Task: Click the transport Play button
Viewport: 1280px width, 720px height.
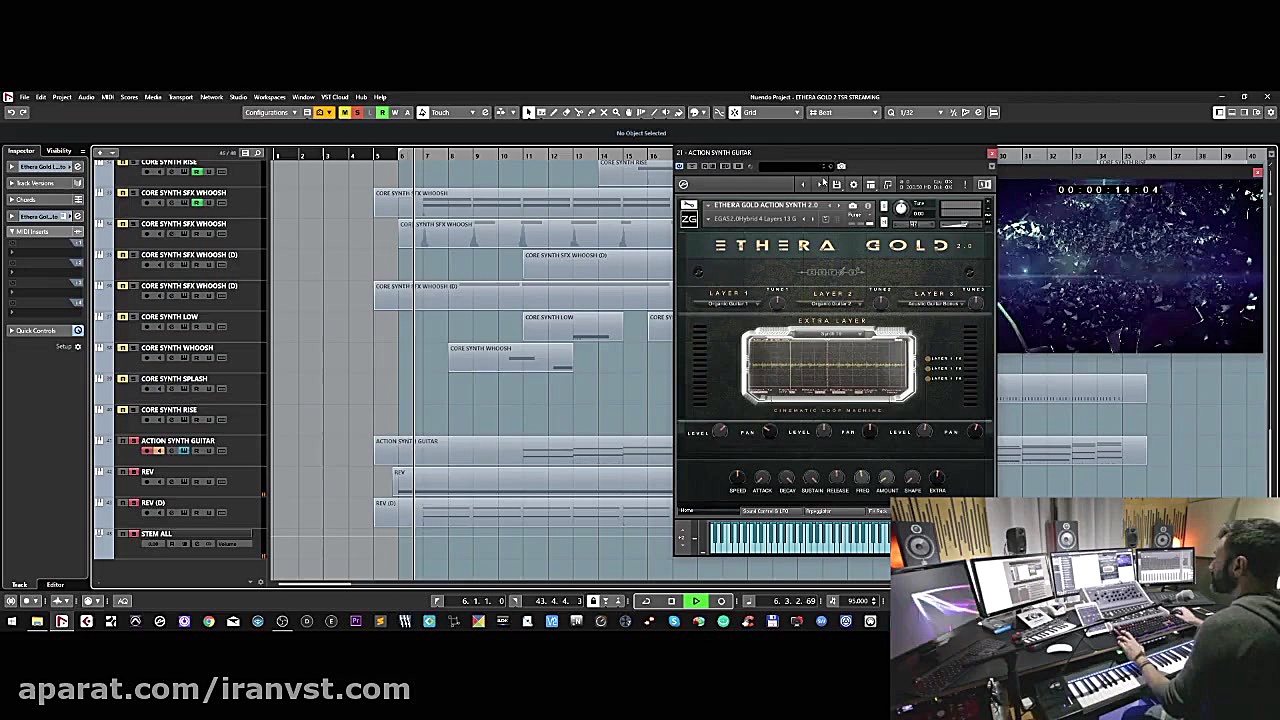Action: click(696, 601)
